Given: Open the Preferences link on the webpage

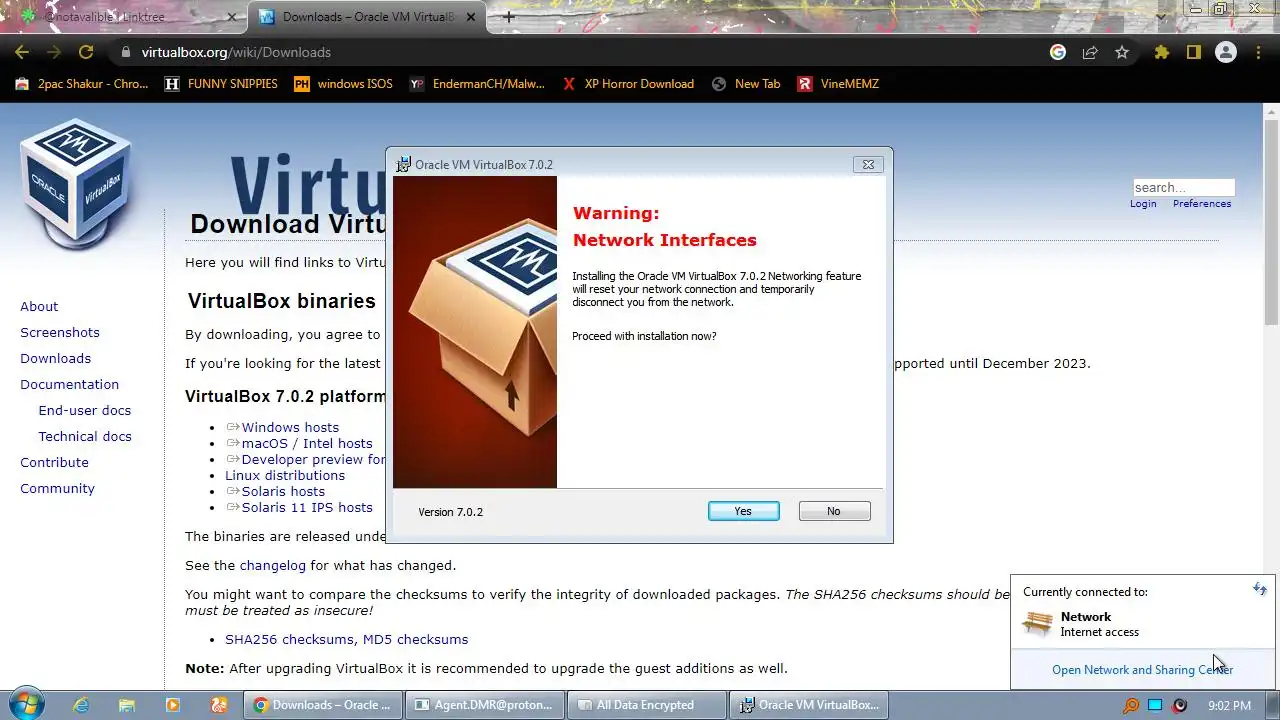Looking at the screenshot, I should tap(1202, 204).
